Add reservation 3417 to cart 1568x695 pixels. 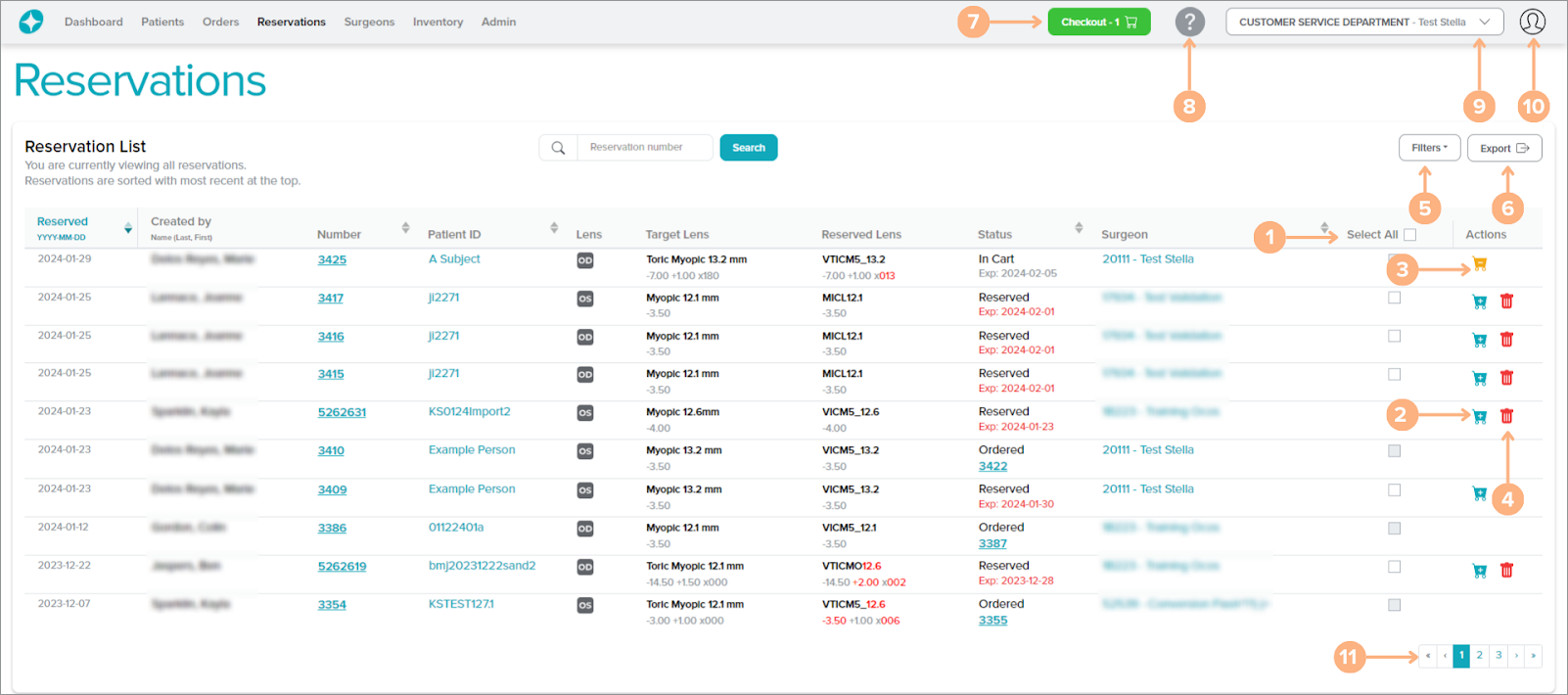[x=1479, y=301]
